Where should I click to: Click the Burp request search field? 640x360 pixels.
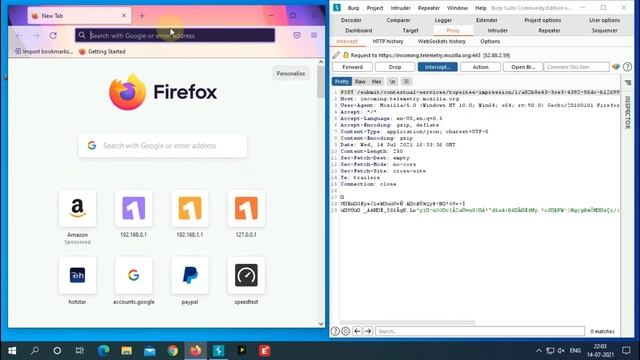tap(480, 331)
